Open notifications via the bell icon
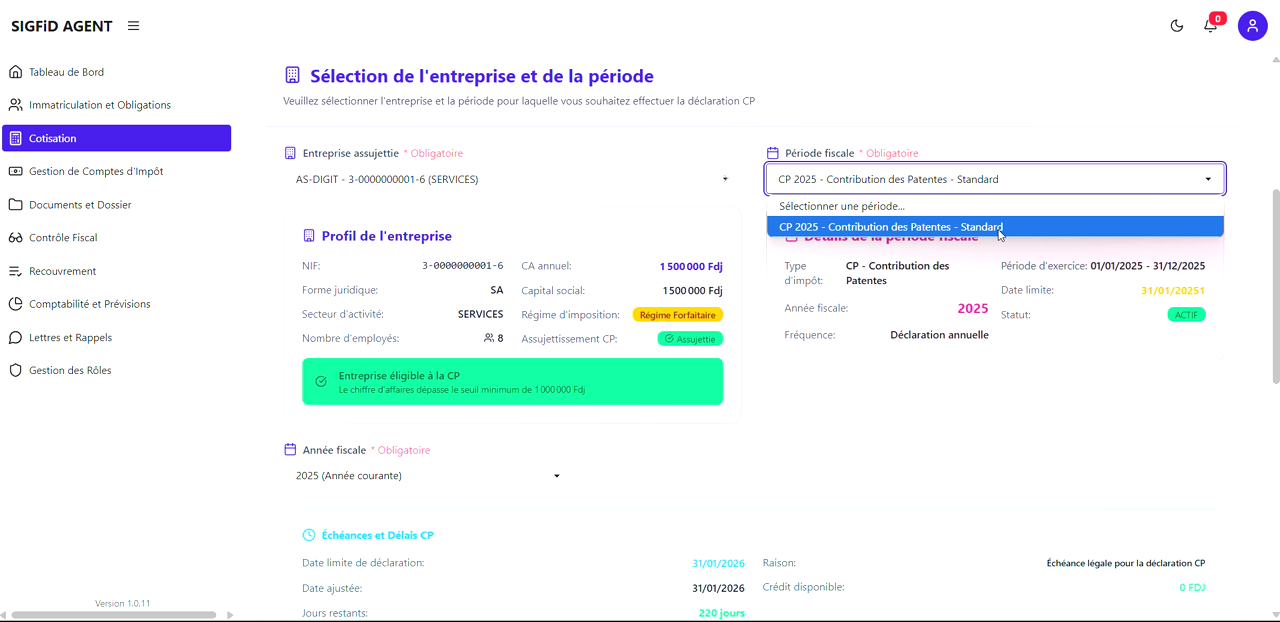1280x622 pixels. click(1210, 26)
